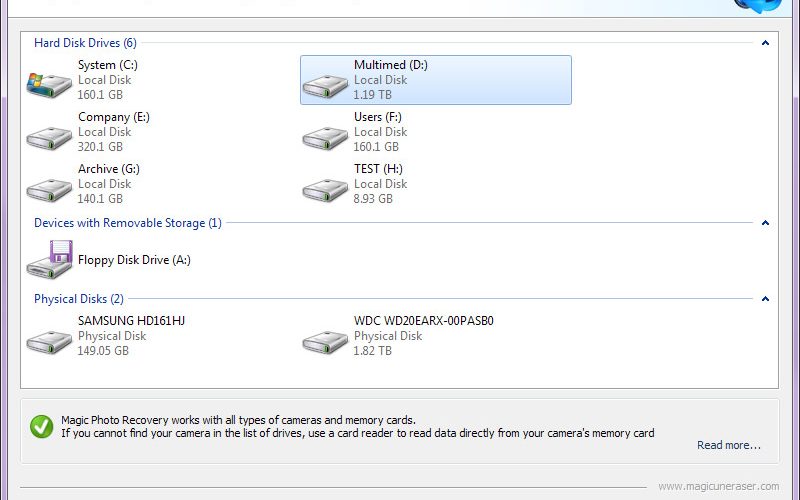Image resolution: width=800 pixels, height=500 pixels.
Task: Collapse the Hard Disk Drives section
Action: pyautogui.click(x=765, y=43)
